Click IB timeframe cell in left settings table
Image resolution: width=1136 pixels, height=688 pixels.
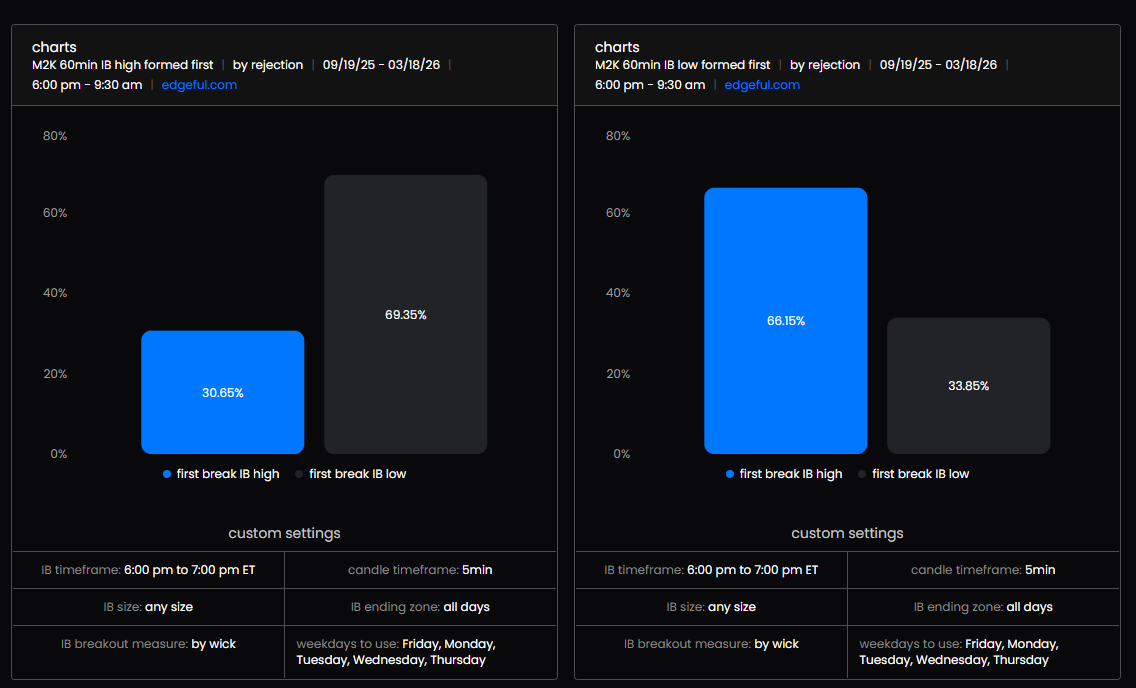[x=149, y=570]
